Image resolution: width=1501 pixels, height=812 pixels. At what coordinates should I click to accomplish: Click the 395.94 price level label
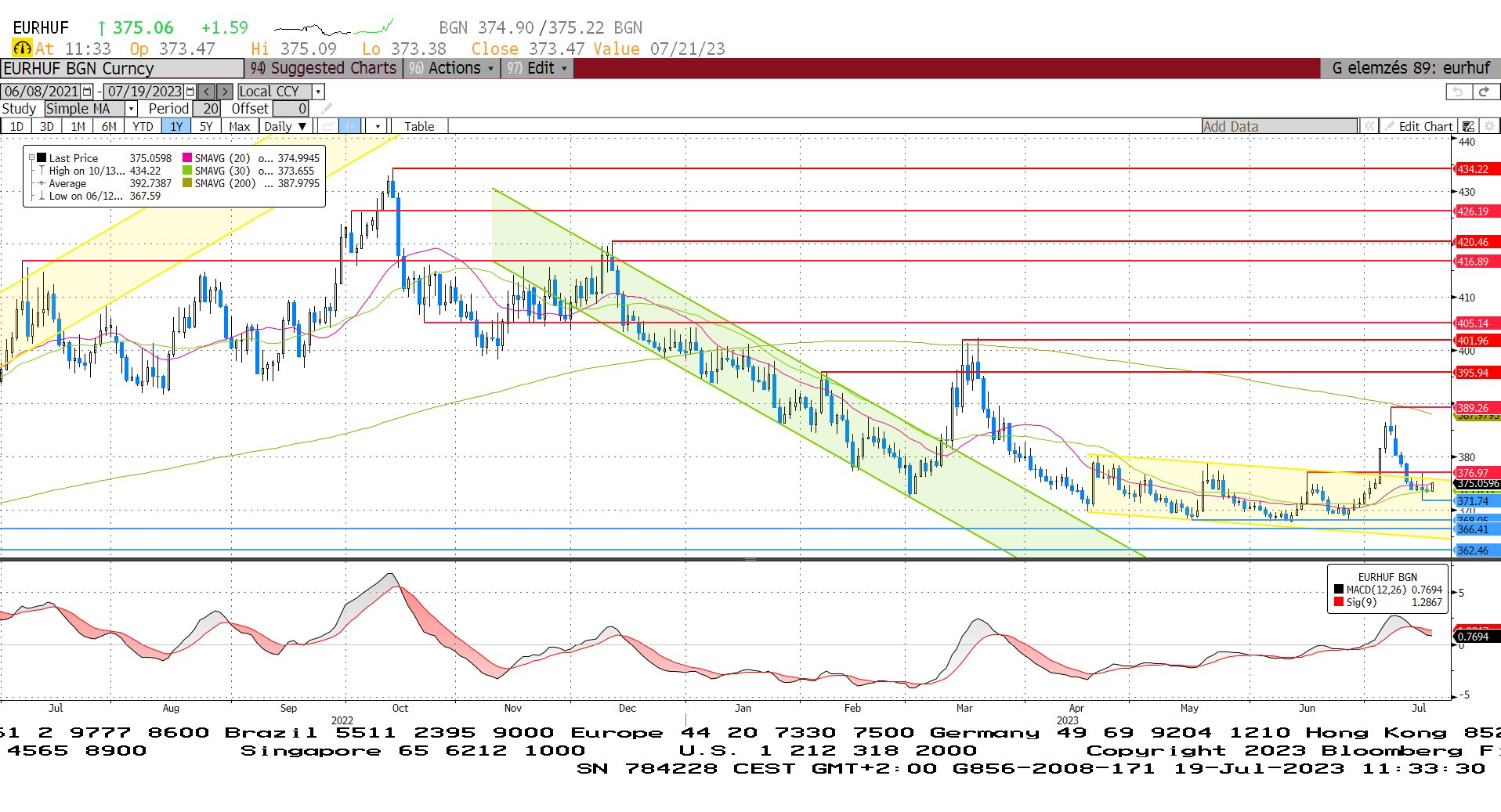[1477, 373]
